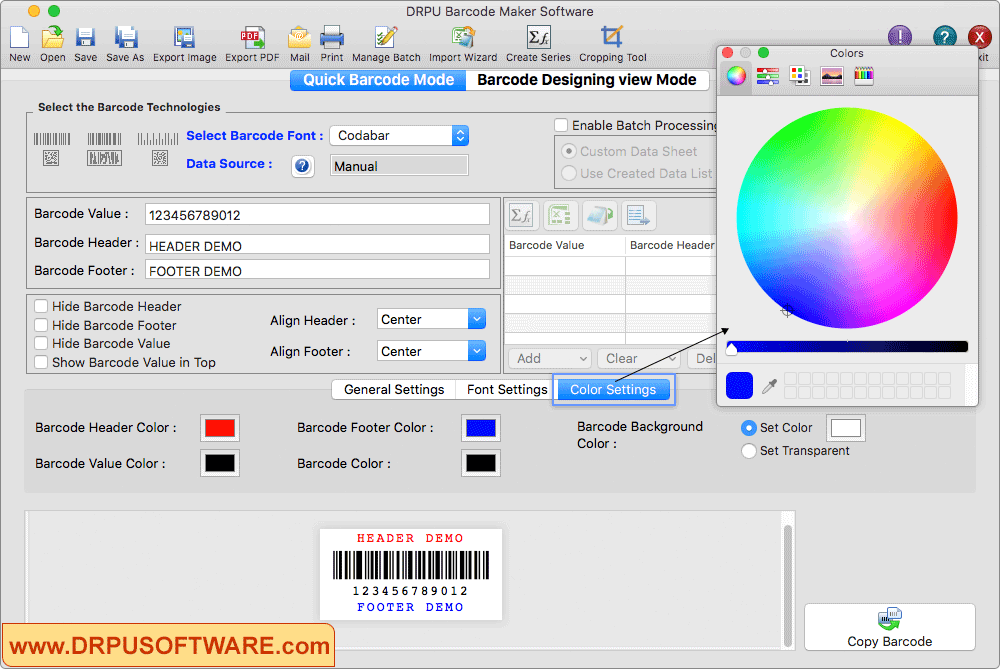Click the export list icon above batch table
This screenshot has height=669, width=1000.
click(638, 216)
